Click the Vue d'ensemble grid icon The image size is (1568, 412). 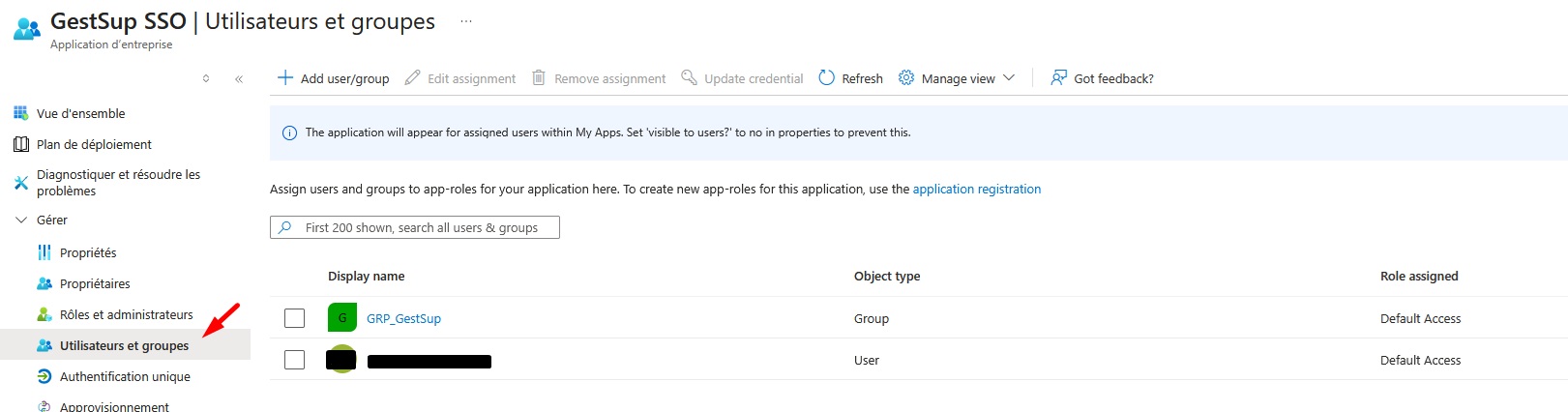21,113
